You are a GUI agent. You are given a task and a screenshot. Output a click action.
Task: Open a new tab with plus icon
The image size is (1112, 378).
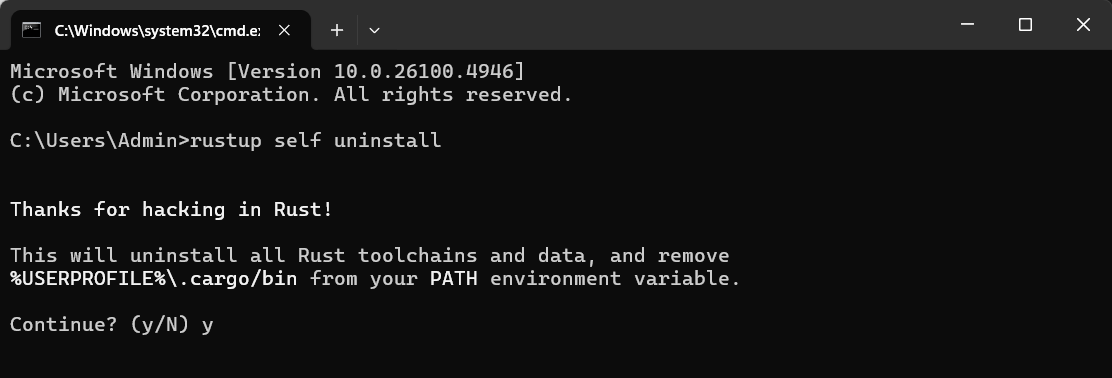point(337,30)
